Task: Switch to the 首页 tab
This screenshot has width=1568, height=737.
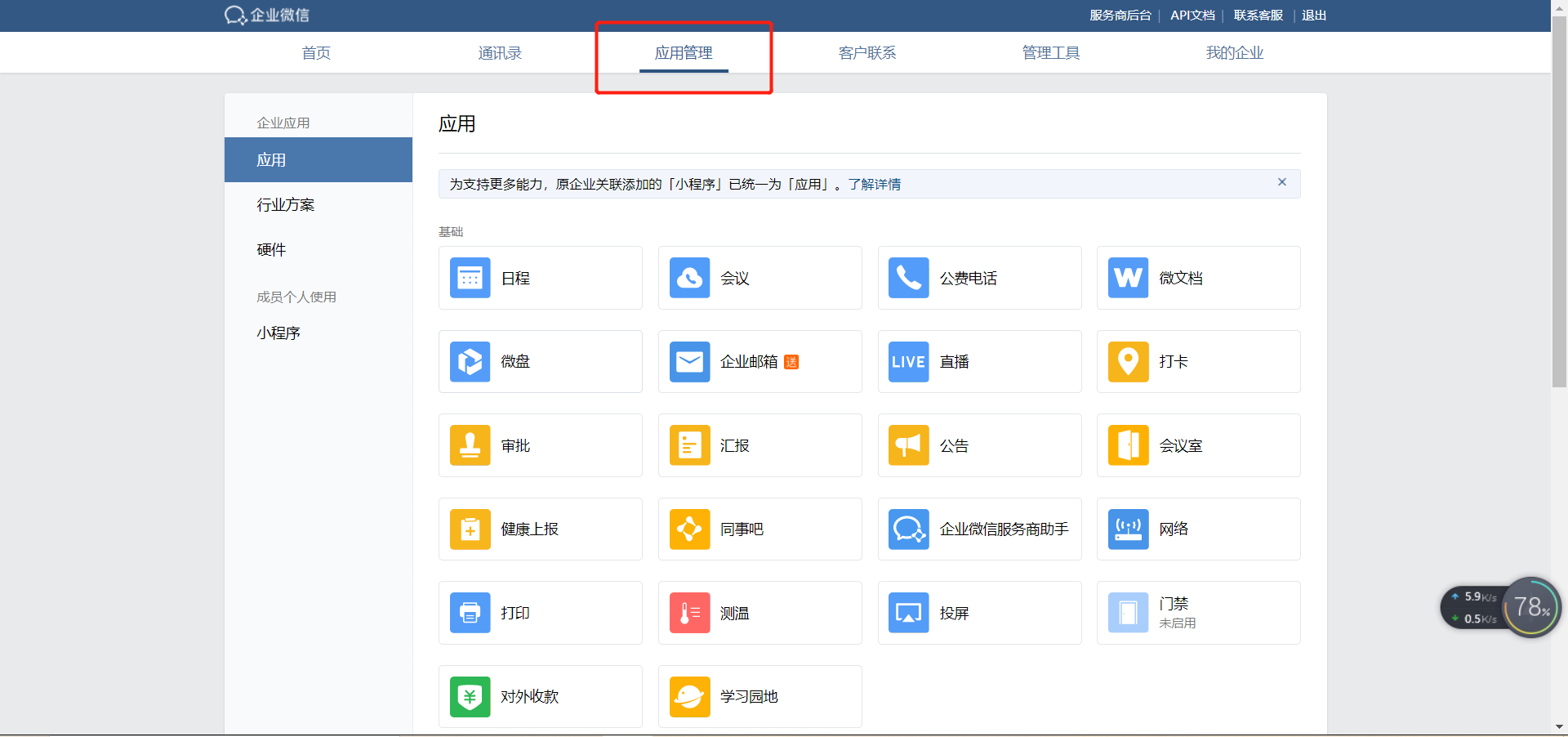Action: coord(316,53)
